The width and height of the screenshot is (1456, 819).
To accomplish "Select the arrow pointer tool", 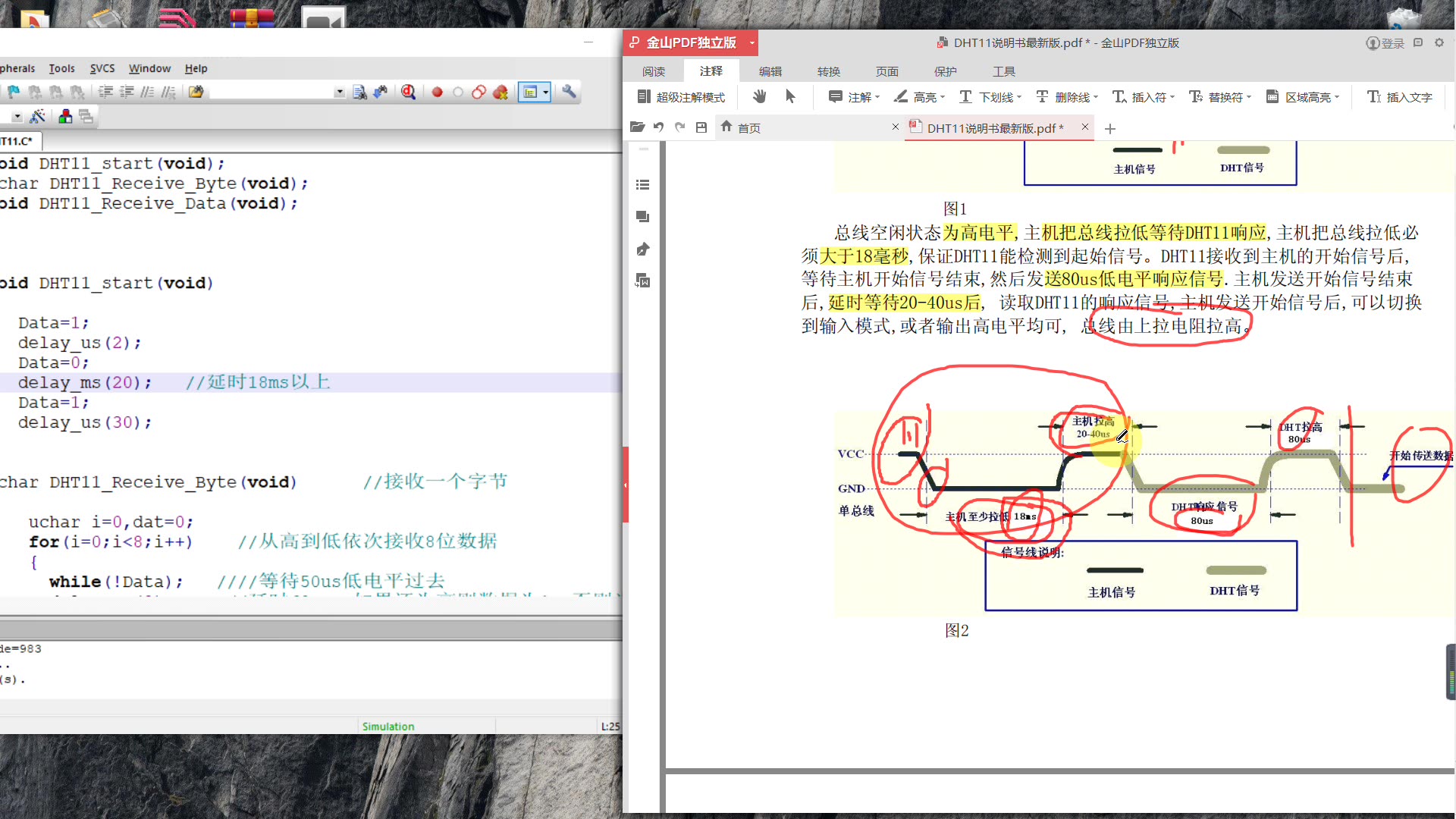I will pyautogui.click(x=790, y=96).
